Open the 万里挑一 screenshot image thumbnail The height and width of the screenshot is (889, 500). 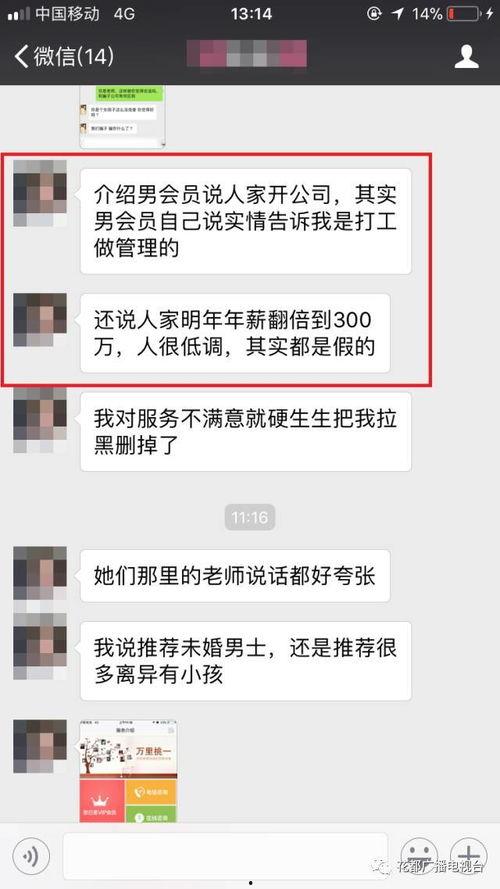[x=128, y=771]
